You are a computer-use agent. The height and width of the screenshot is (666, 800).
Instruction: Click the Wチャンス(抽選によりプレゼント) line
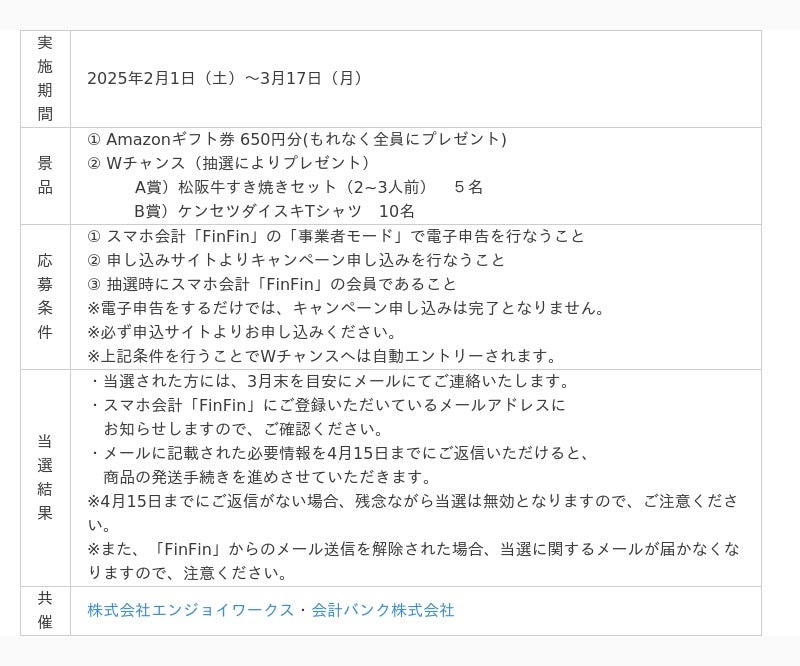(x=229, y=163)
